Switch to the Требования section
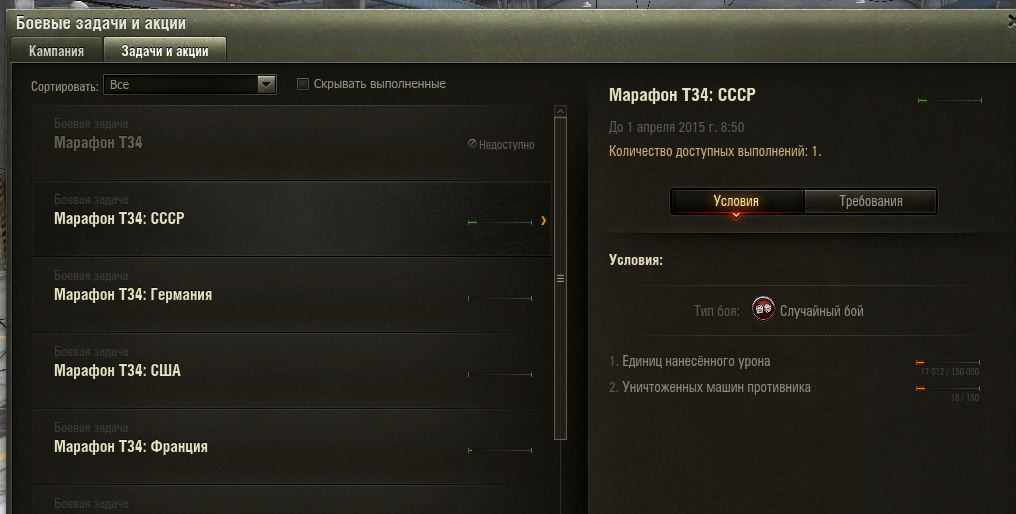The image size is (1016, 514). point(871,201)
